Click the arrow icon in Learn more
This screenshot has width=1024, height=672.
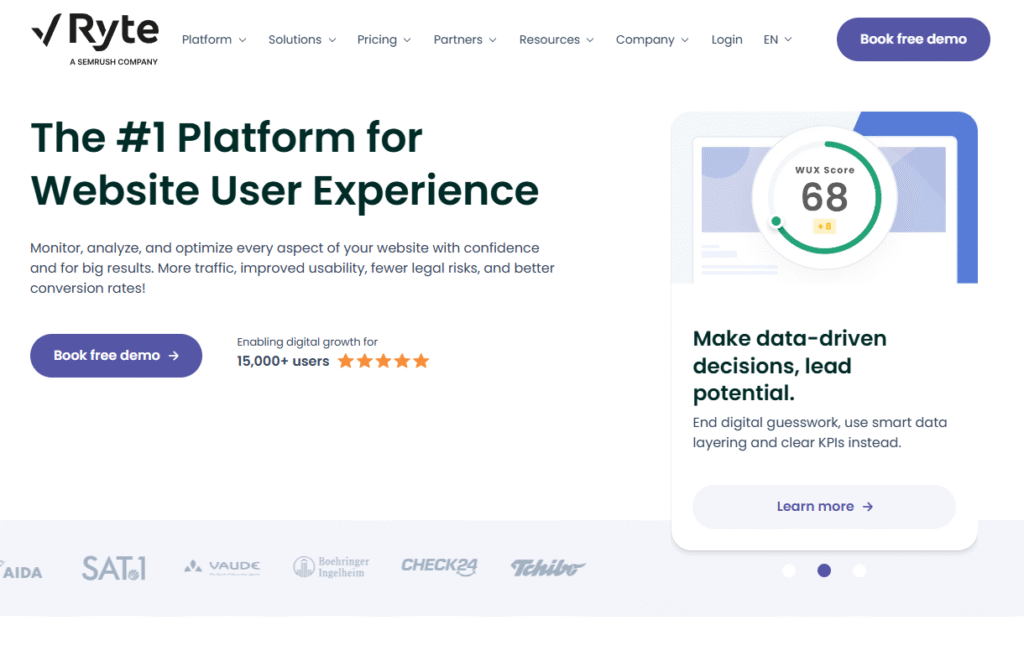pos(868,507)
